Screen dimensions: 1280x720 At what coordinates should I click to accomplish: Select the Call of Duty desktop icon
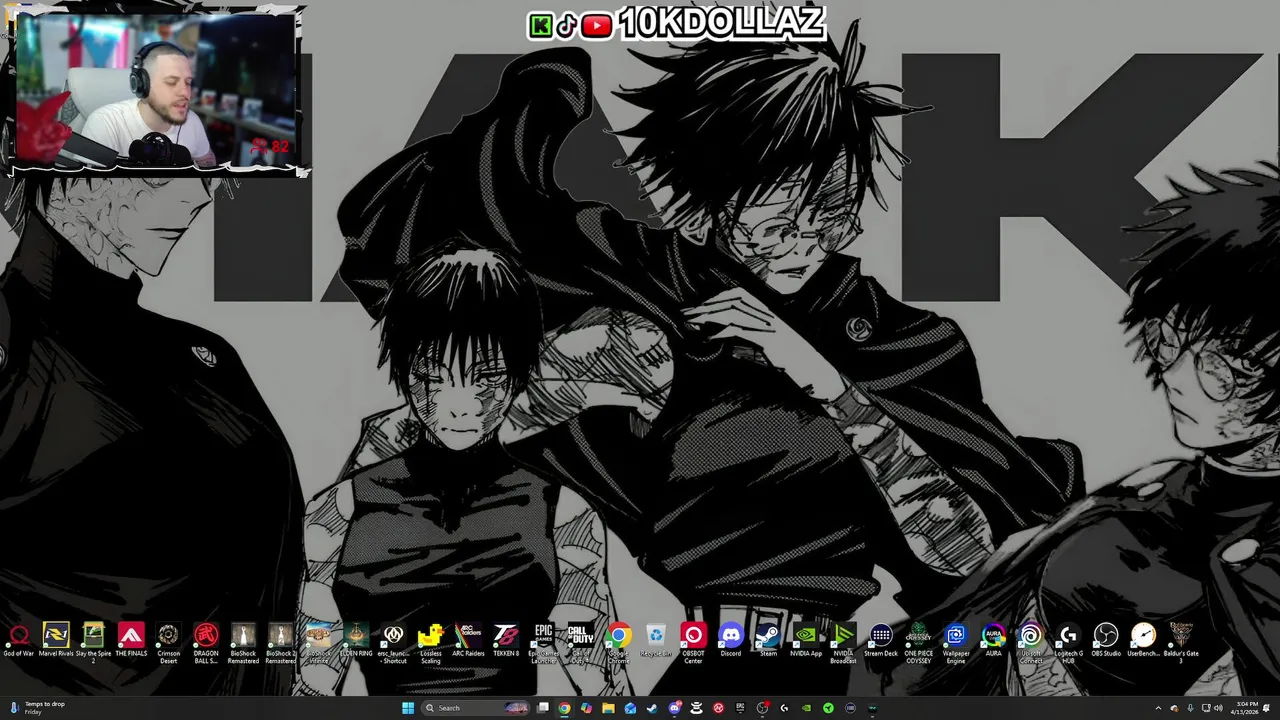click(581, 642)
